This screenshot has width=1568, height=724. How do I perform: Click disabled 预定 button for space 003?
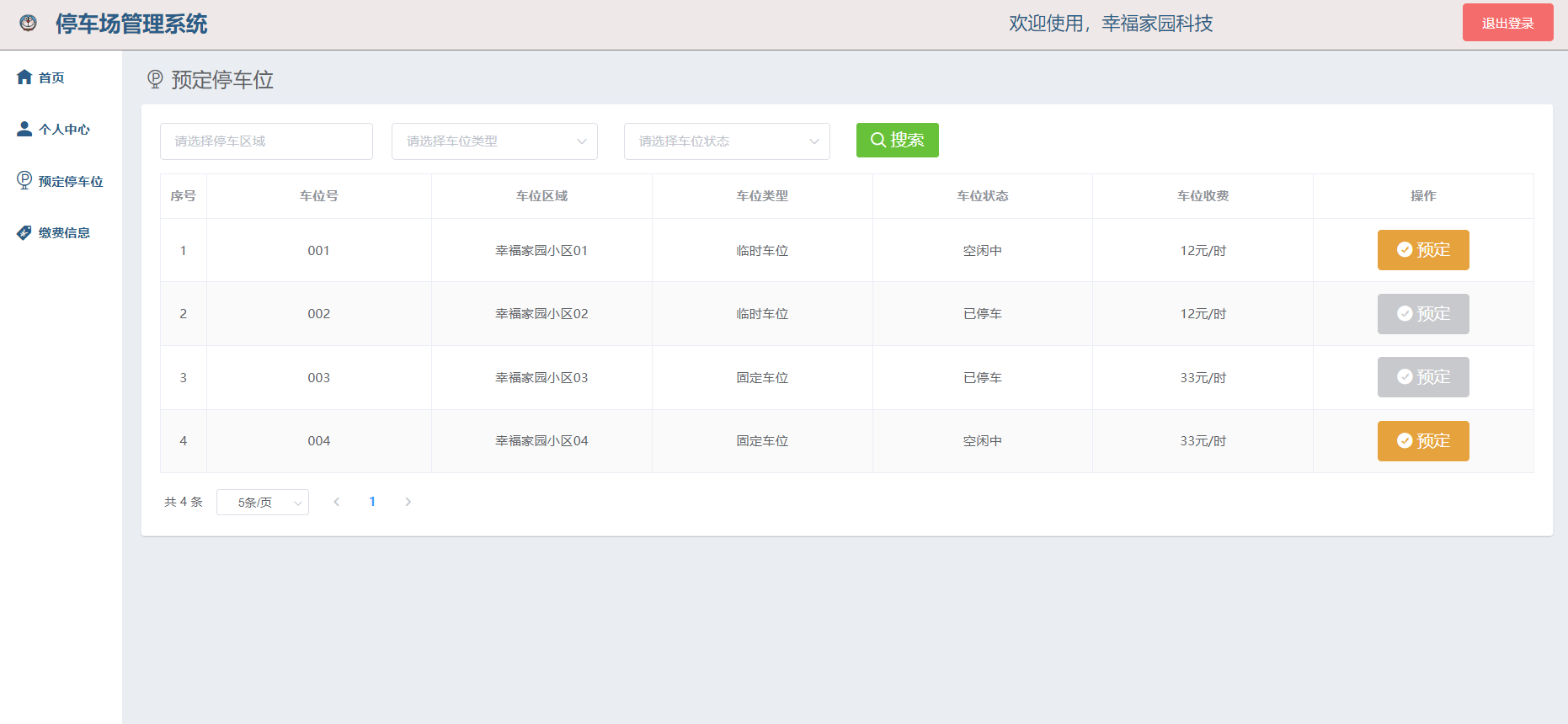[1423, 377]
